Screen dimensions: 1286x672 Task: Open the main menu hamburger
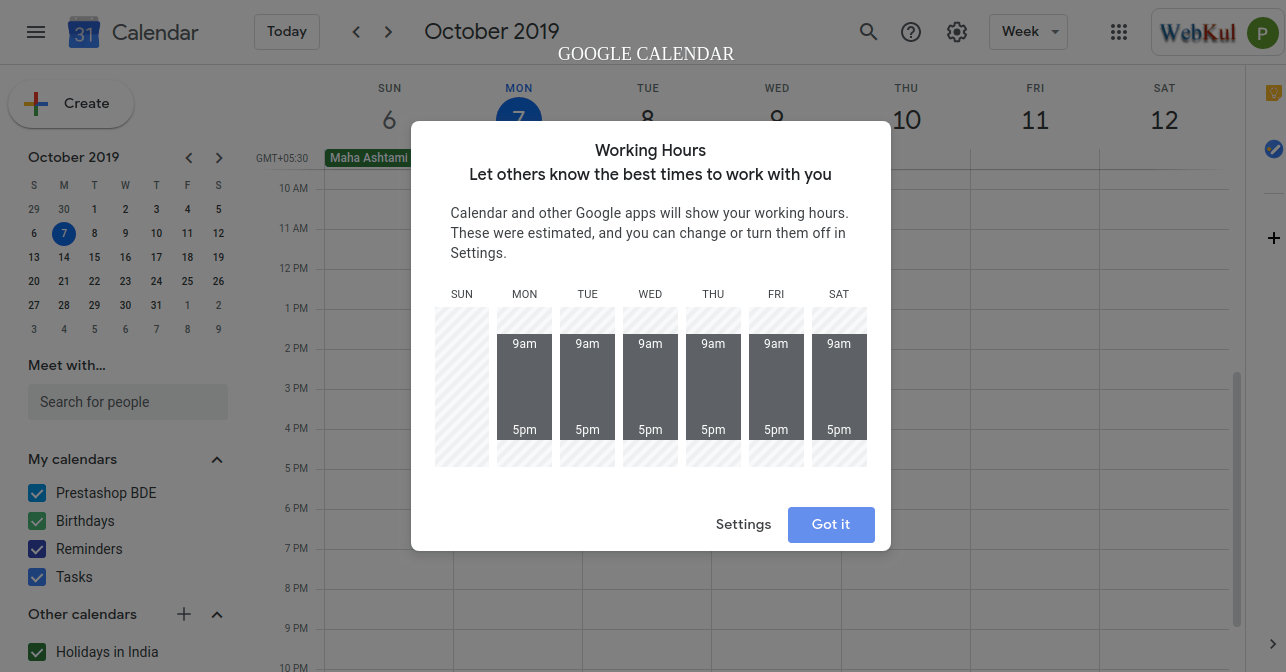36,31
